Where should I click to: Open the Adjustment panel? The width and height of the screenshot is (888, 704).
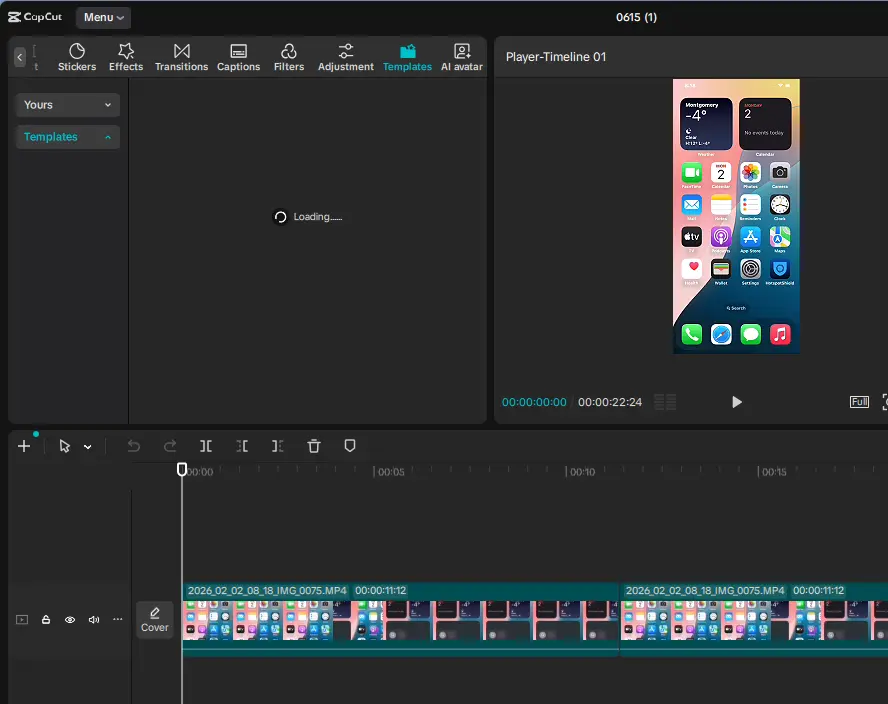click(x=345, y=57)
